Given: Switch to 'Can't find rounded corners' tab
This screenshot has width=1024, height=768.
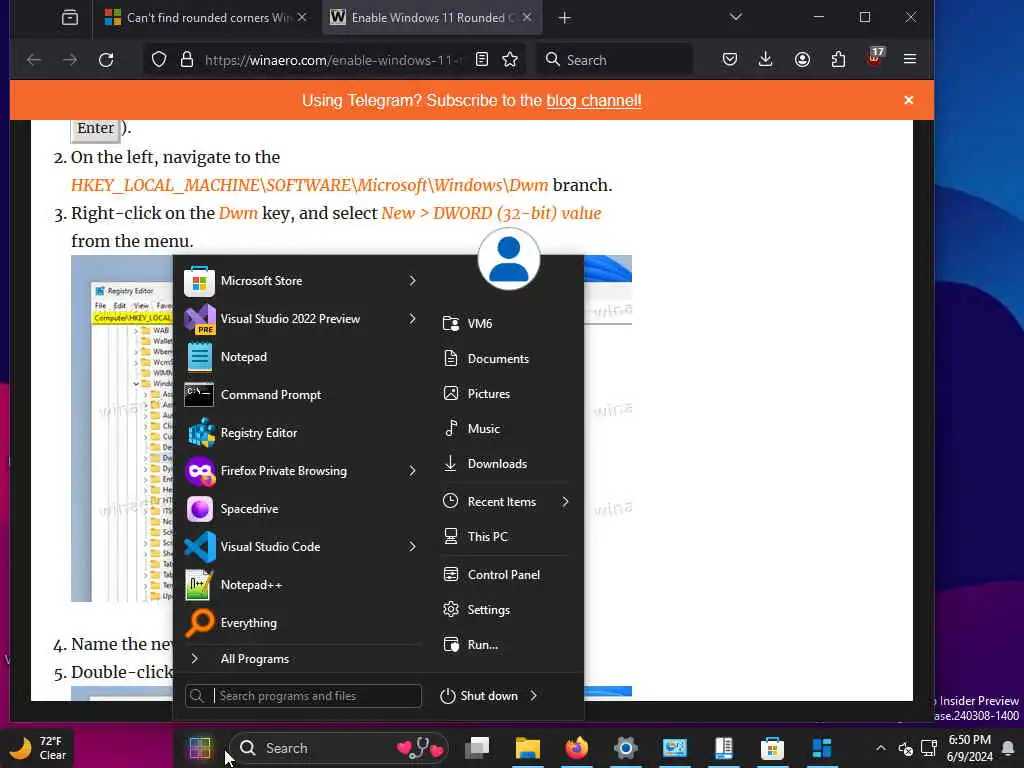Looking at the screenshot, I should click(x=206, y=18).
